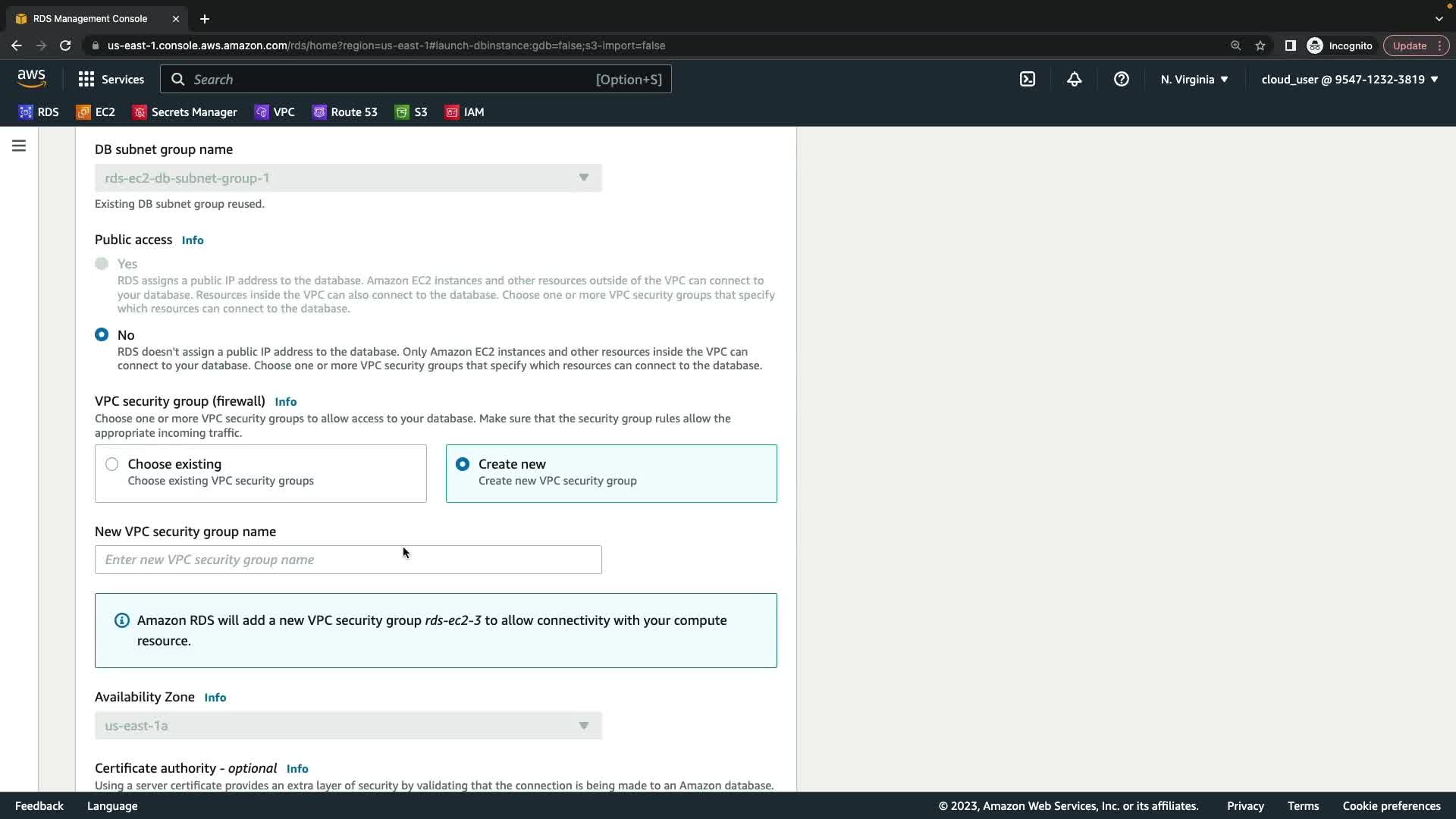
Task: Open the S3 favorites shortcut
Action: click(412, 112)
